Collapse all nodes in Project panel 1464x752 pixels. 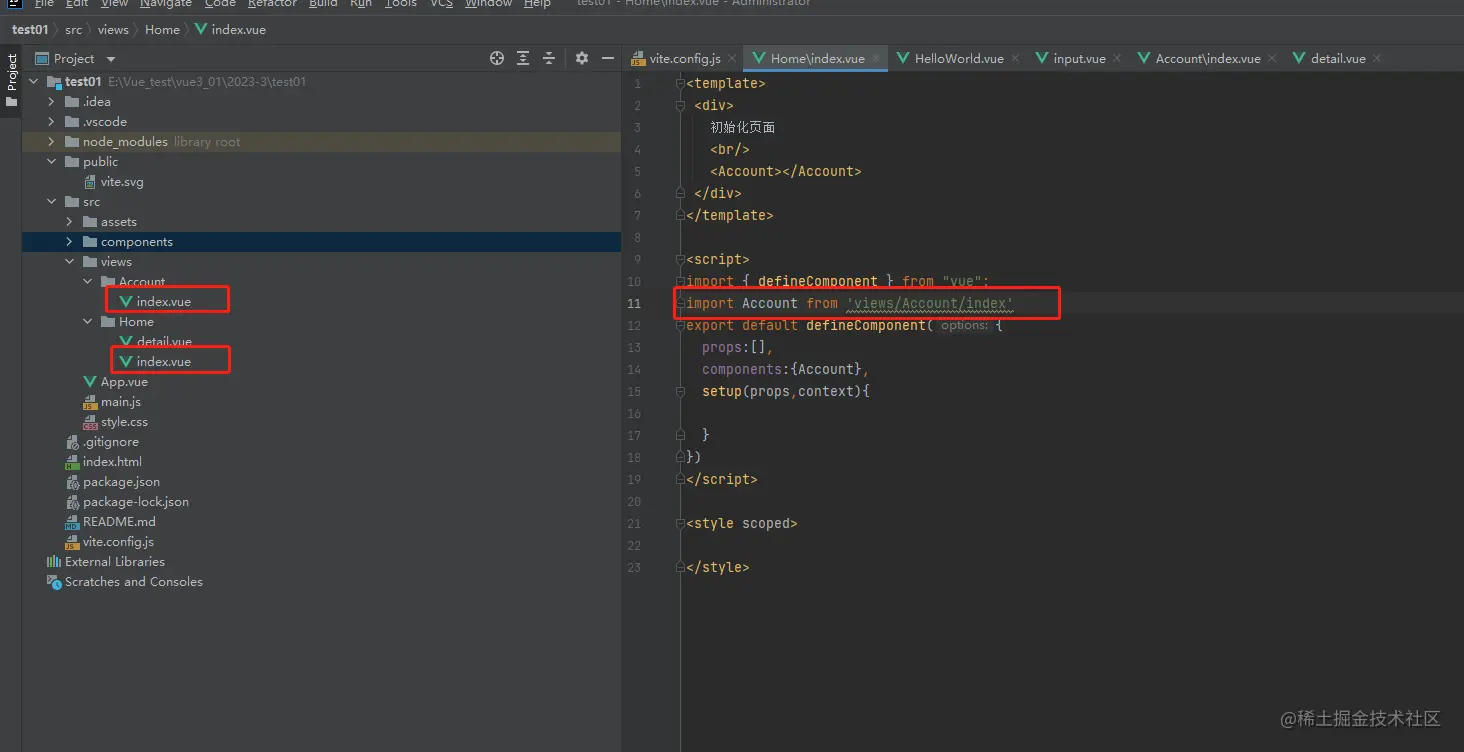coord(549,59)
